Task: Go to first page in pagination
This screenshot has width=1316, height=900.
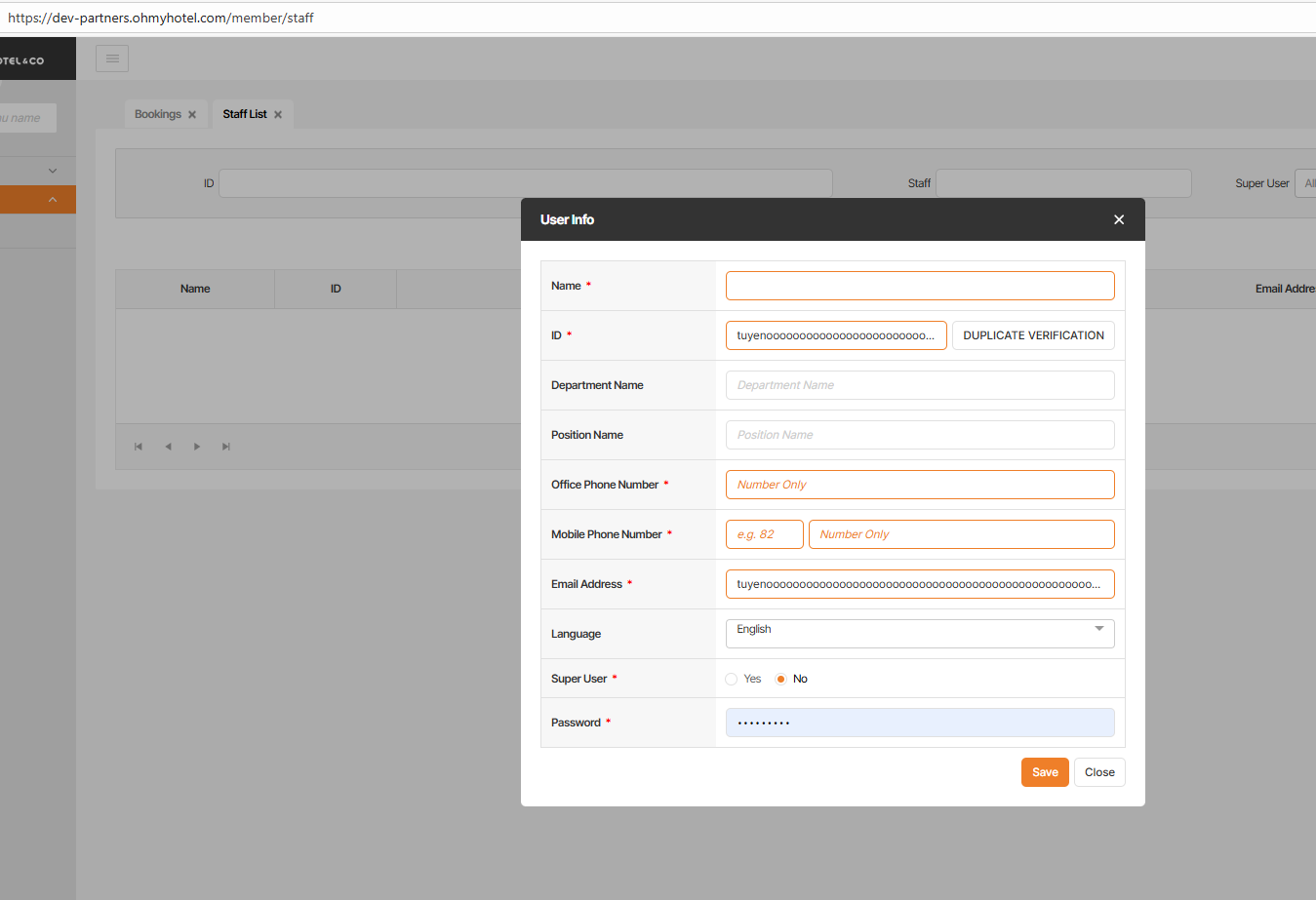Action: (x=139, y=447)
